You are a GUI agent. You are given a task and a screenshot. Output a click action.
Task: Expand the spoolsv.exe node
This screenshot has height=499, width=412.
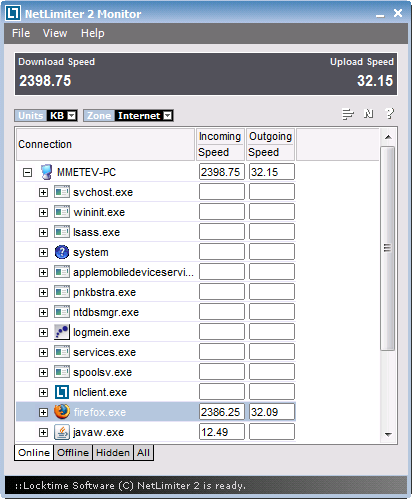[x=43, y=372]
